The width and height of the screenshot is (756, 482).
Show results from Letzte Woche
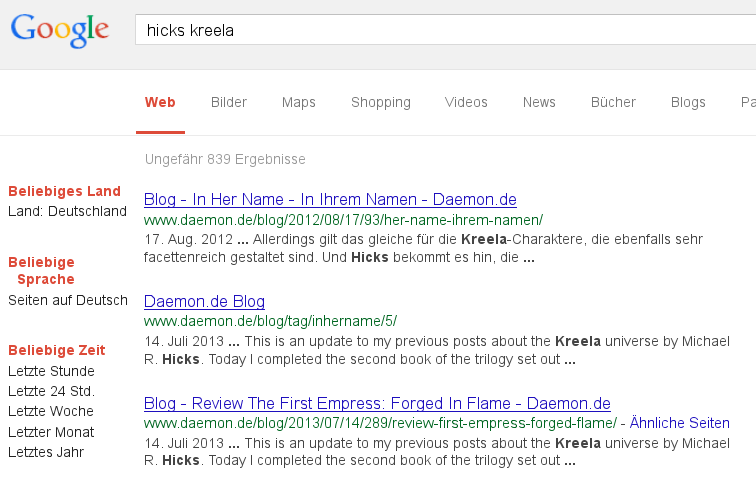coord(51,411)
